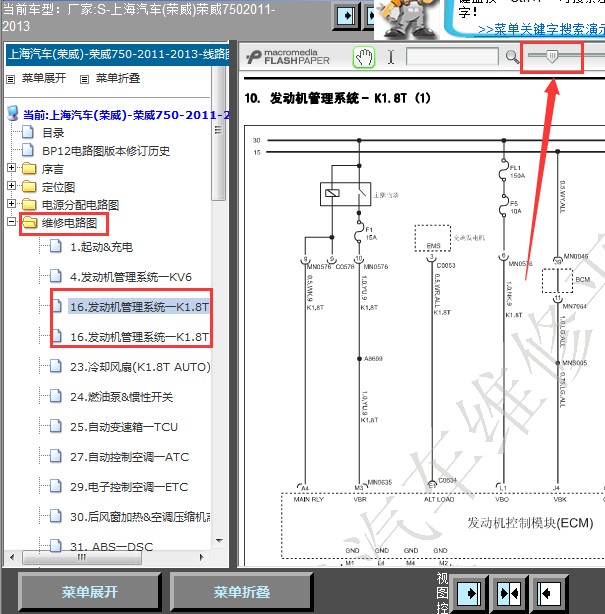Open the 目录 document
605x614 pixels.
53,133
